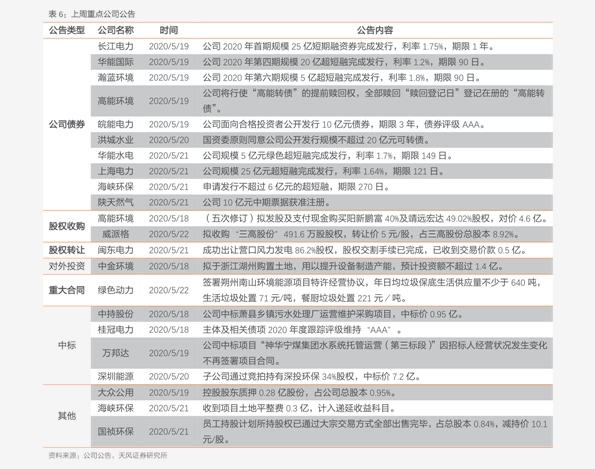Image resolution: width=595 pixels, height=469 pixels.
Task: Click the 控股股东质押 0.28亿股份 announcement
Action: (299, 392)
